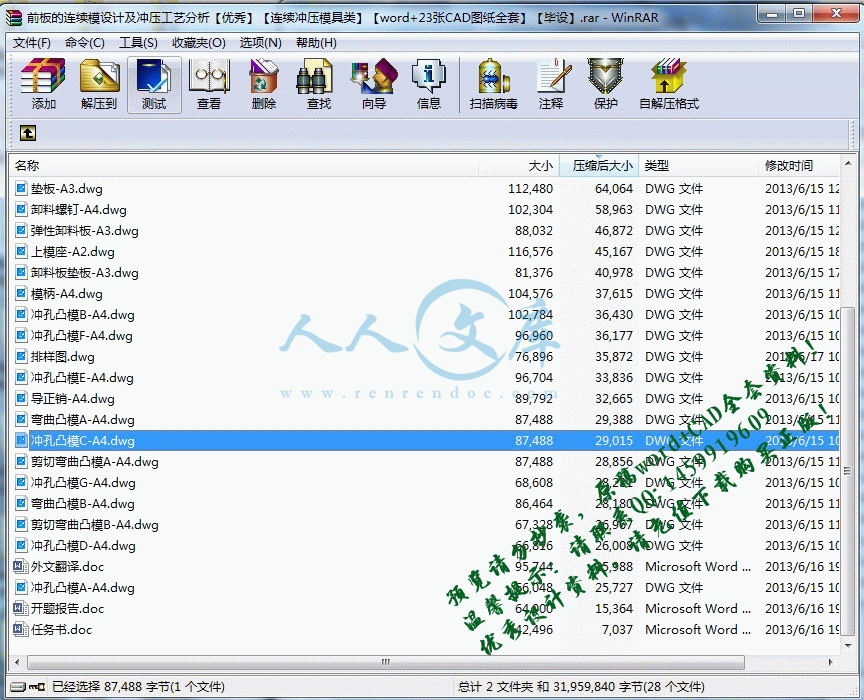Click the disk drive icon in status bar
Viewport: 864px width, 700px height.
pos(18,687)
